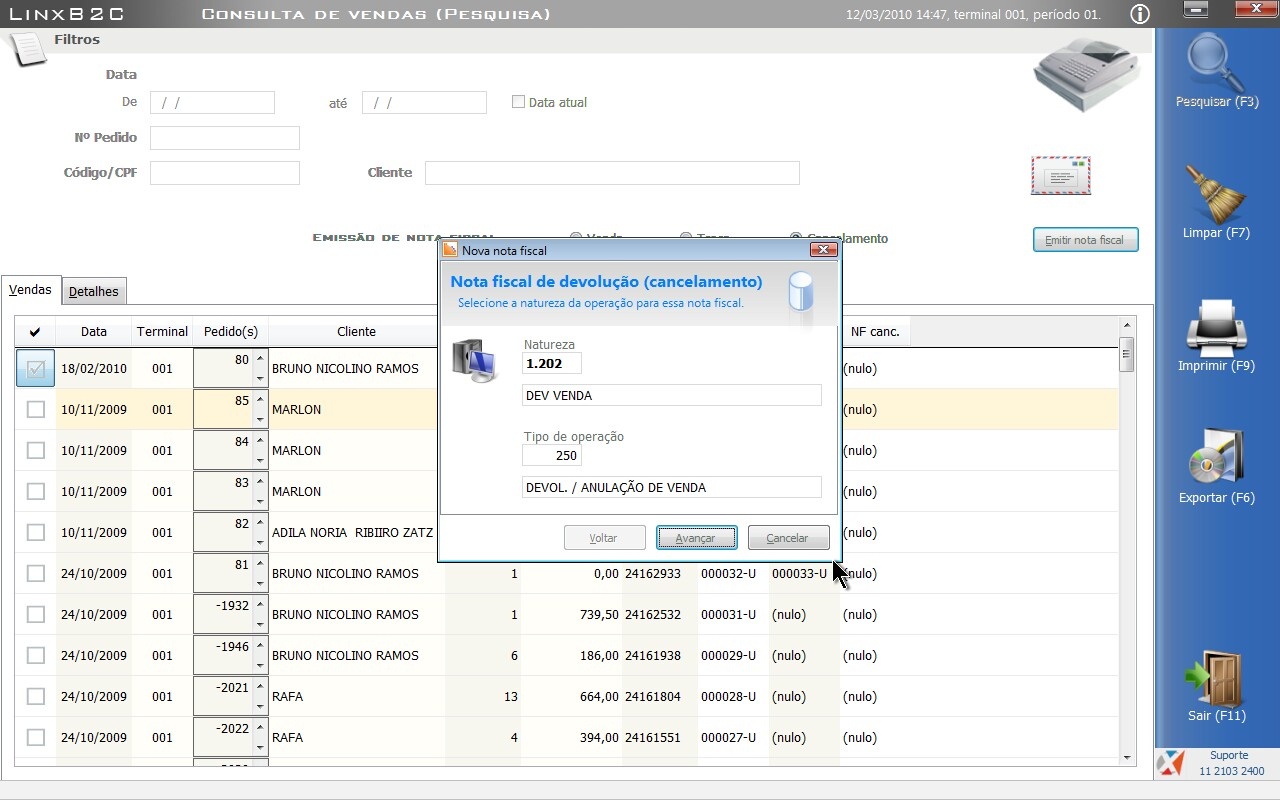Click the Natureza code input field
Image resolution: width=1280 pixels, height=800 pixels.
[551, 364]
